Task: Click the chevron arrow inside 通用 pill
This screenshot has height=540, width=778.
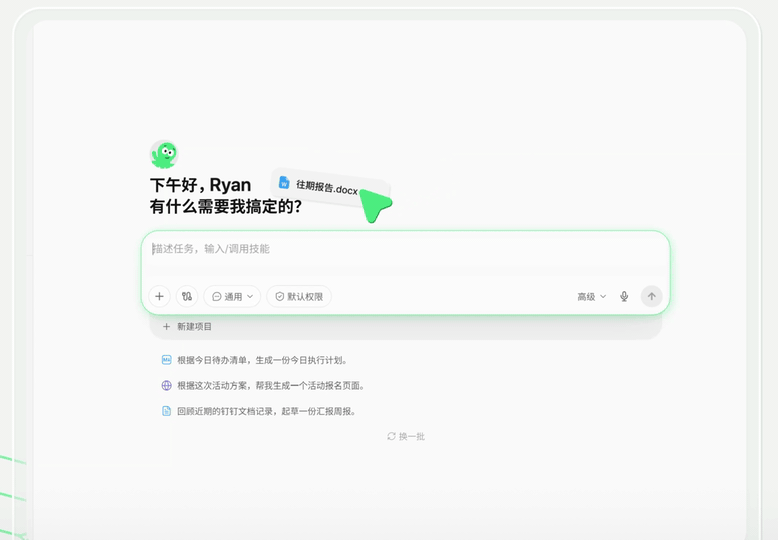Action: pyautogui.click(x=250, y=296)
